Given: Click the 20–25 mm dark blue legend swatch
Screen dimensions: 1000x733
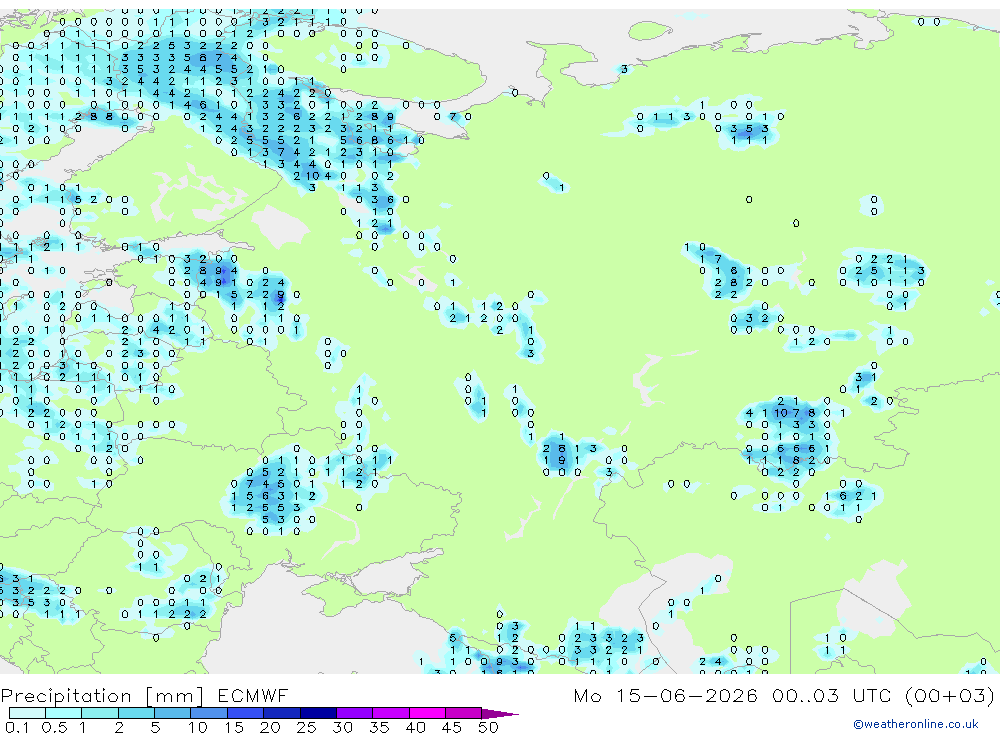Looking at the screenshot, I should click(x=281, y=713).
